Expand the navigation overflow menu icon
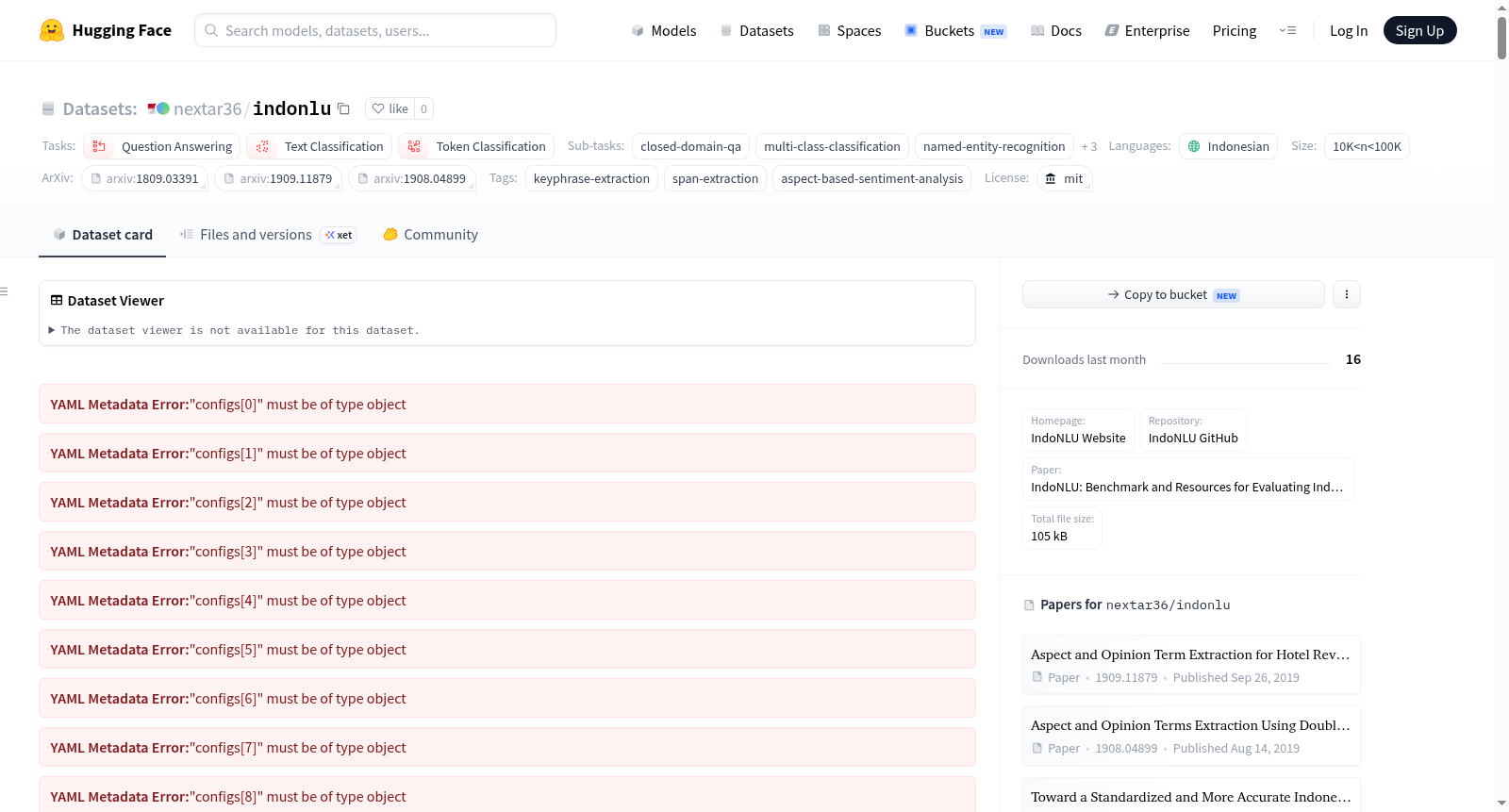Screen dimensions: 1509x812 point(1287,30)
